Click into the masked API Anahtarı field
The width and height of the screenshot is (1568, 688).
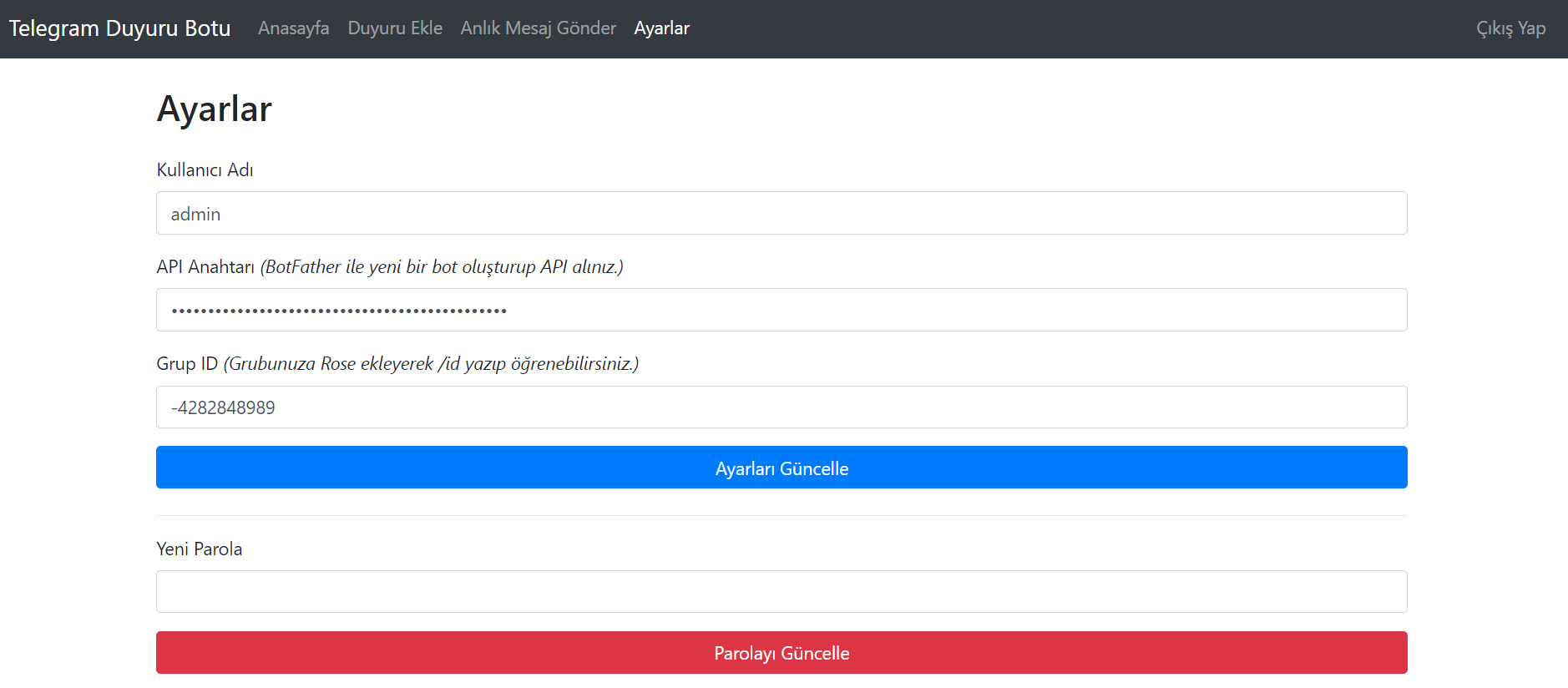pos(781,310)
